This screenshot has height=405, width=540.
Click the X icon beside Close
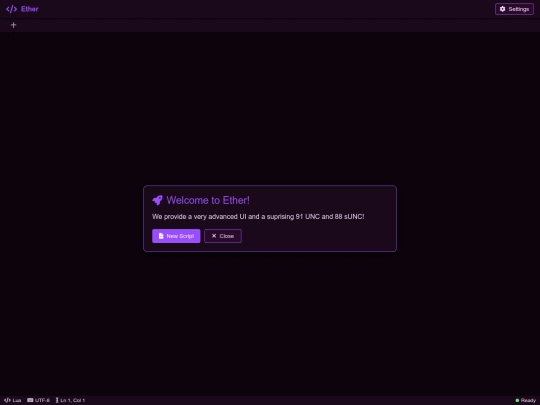coord(214,236)
